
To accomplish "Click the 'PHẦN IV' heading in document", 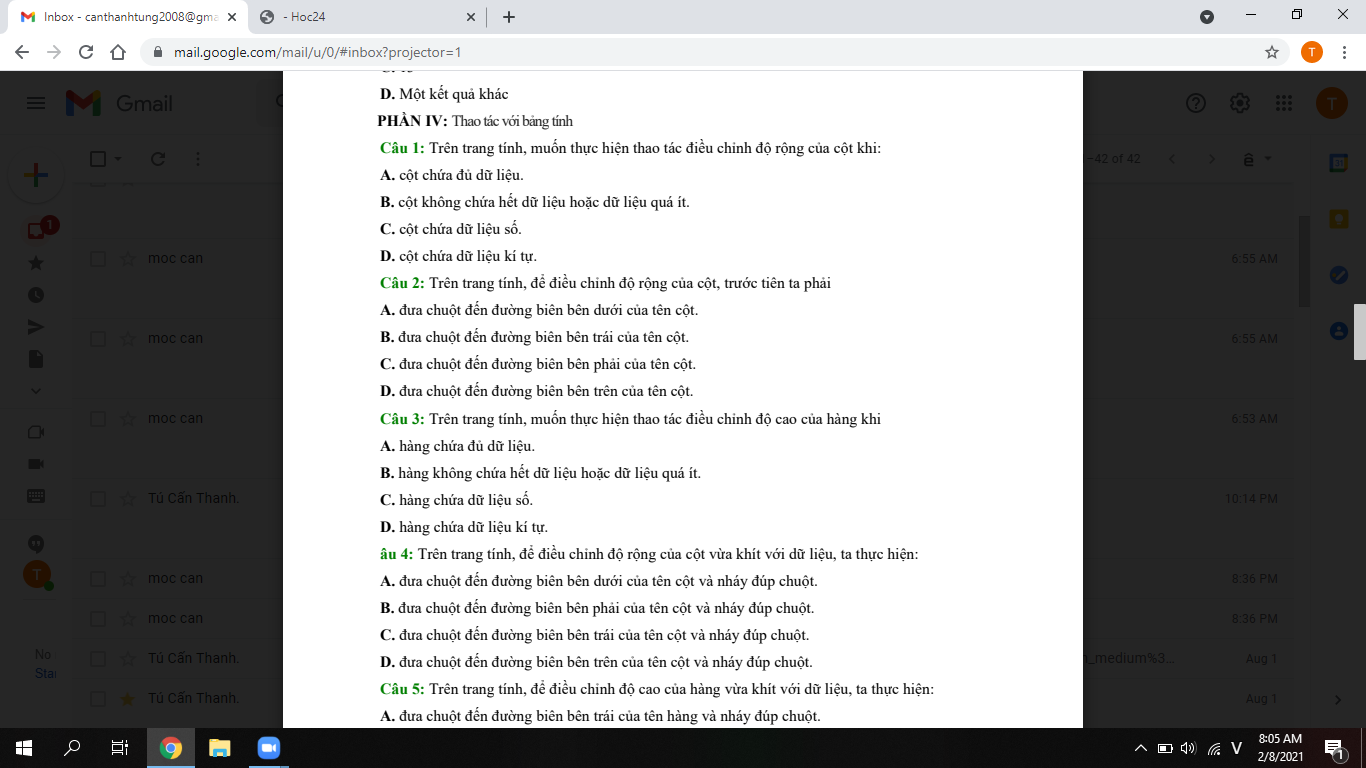I will [412, 121].
